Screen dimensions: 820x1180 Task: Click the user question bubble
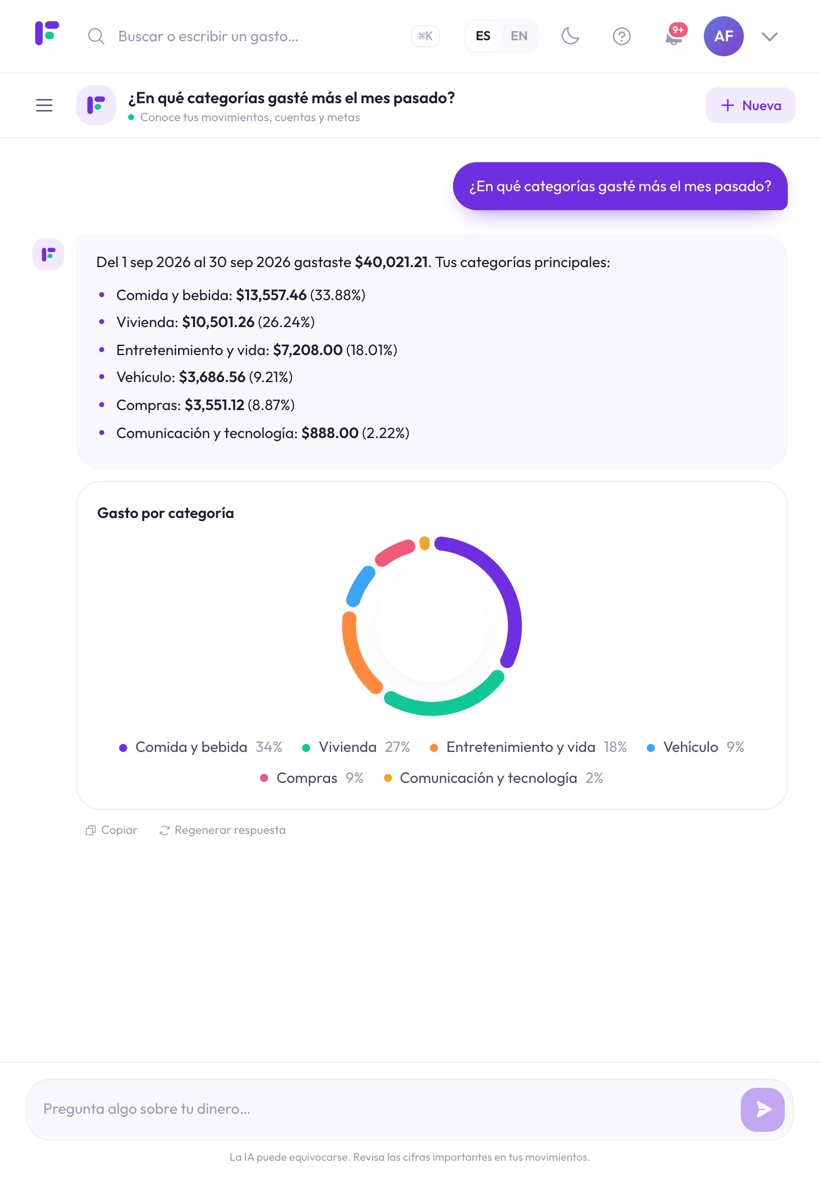pos(620,186)
